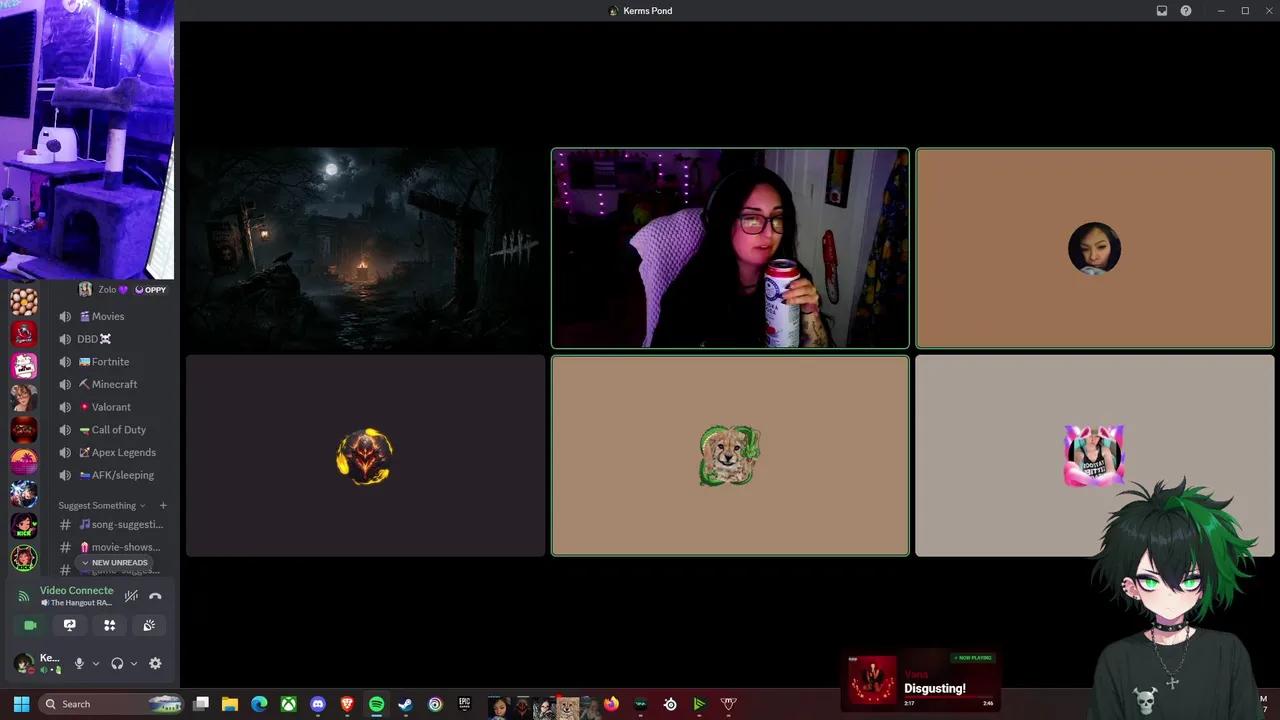This screenshot has height=720, width=1280.
Task: Toggle noise suppression icon
Action: click(131, 596)
